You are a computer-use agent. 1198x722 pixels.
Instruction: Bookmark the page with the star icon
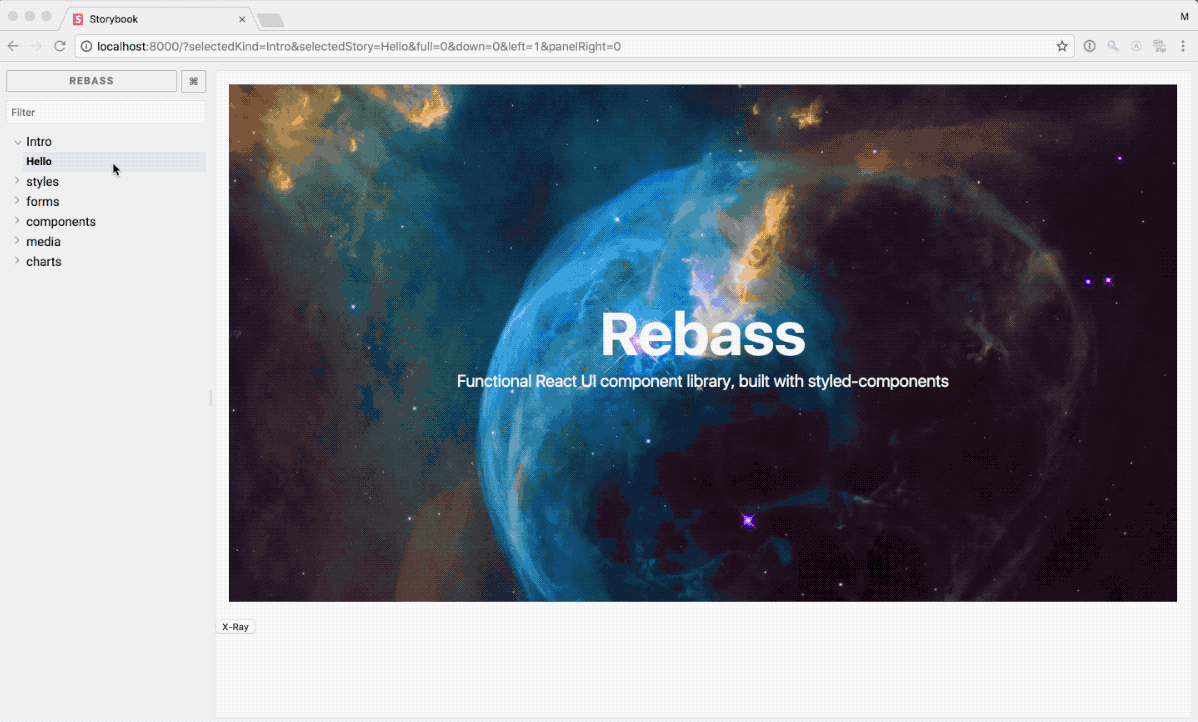(1062, 47)
